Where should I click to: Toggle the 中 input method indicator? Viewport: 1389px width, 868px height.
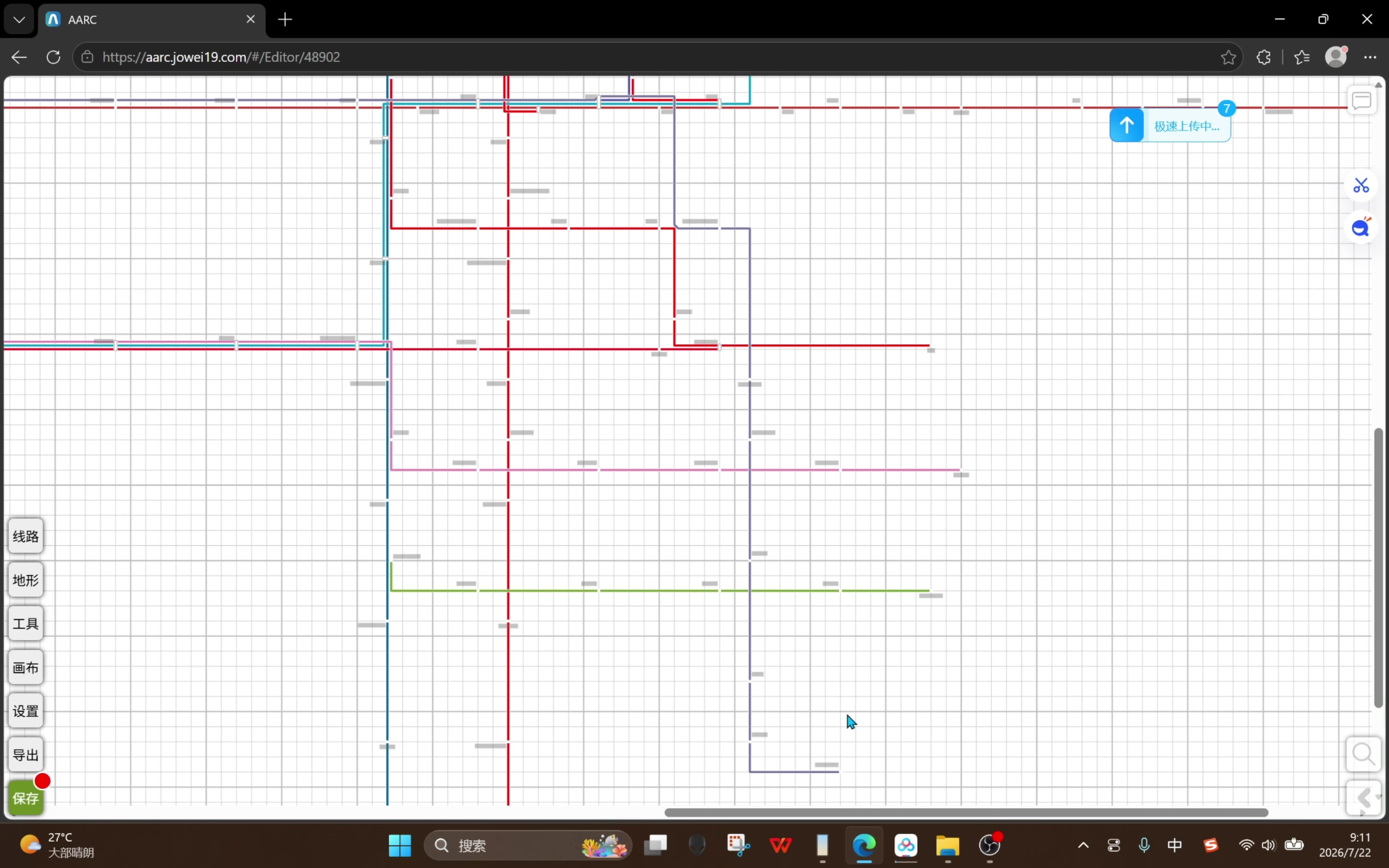1174,845
